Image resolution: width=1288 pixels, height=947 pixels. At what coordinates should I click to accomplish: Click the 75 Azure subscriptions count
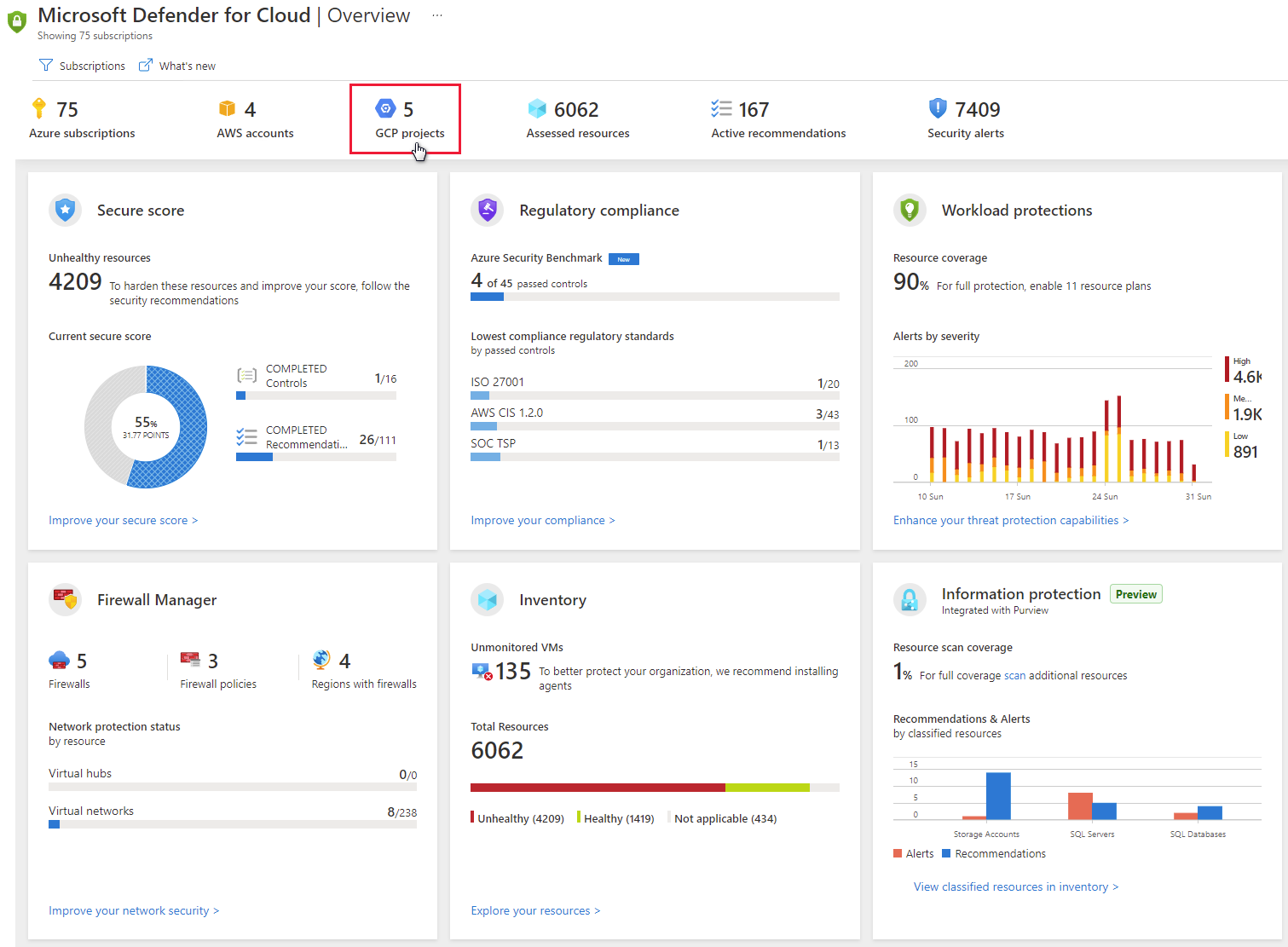(x=67, y=109)
